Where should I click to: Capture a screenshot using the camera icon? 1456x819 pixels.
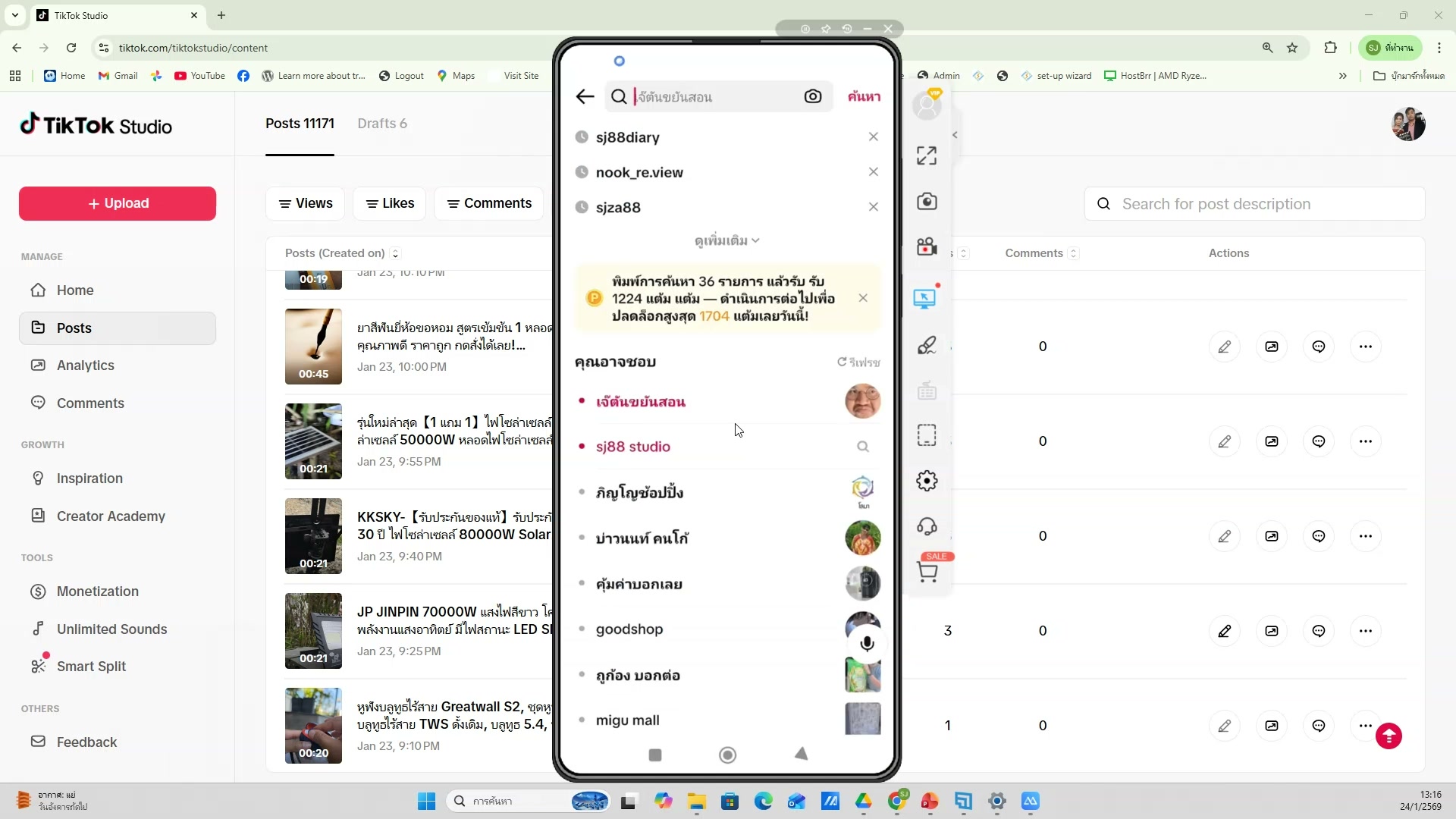point(927,201)
